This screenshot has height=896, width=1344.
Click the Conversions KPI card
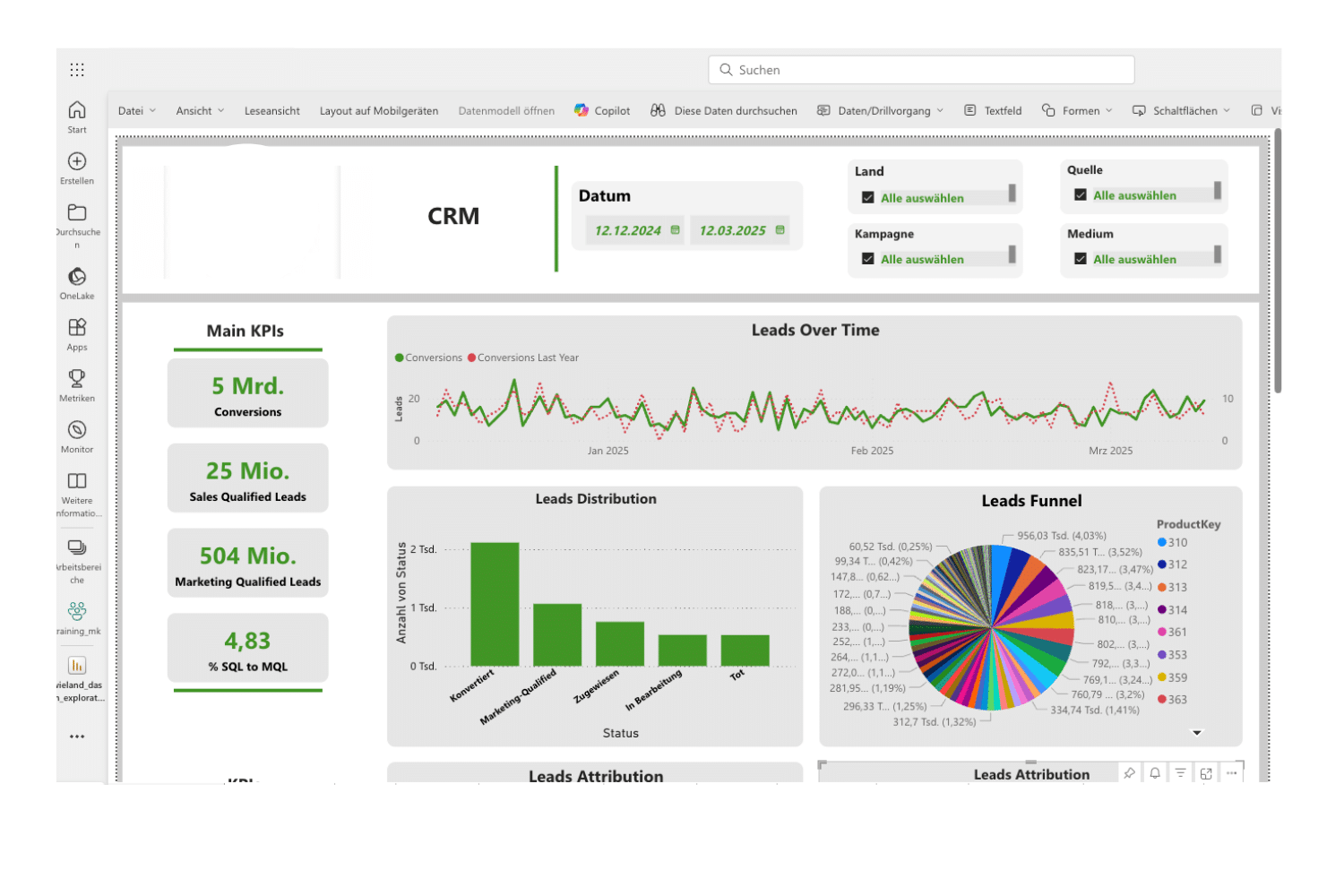pyautogui.click(x=247, y=393)
